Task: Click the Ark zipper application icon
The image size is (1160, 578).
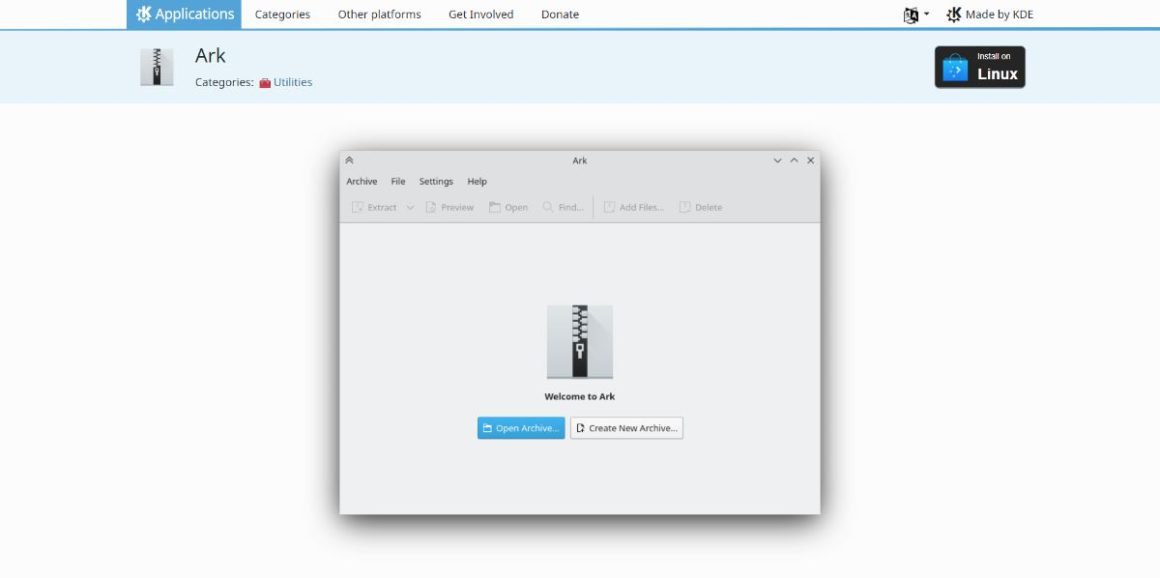Action: click(156, 66)
